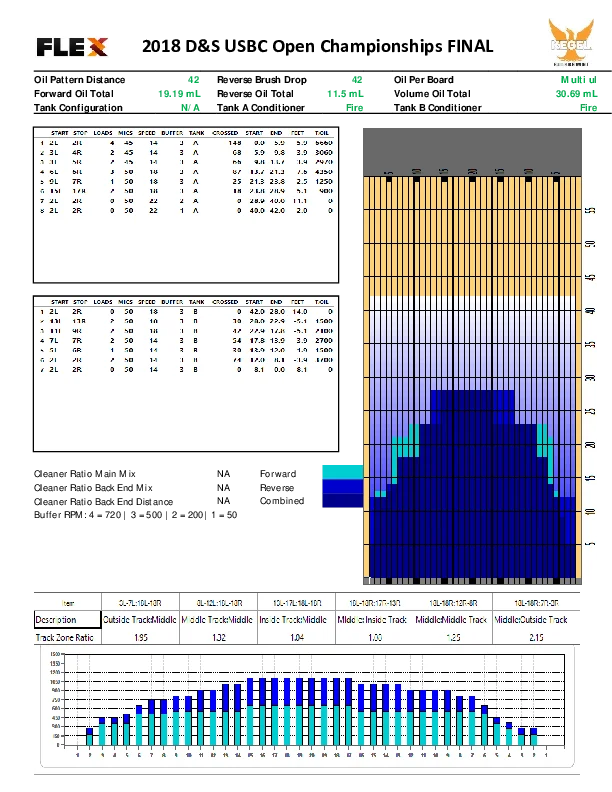This screenshot has height=792, width=612.
Task: Click the LOADS header in forward table
Action: (103, 133)
